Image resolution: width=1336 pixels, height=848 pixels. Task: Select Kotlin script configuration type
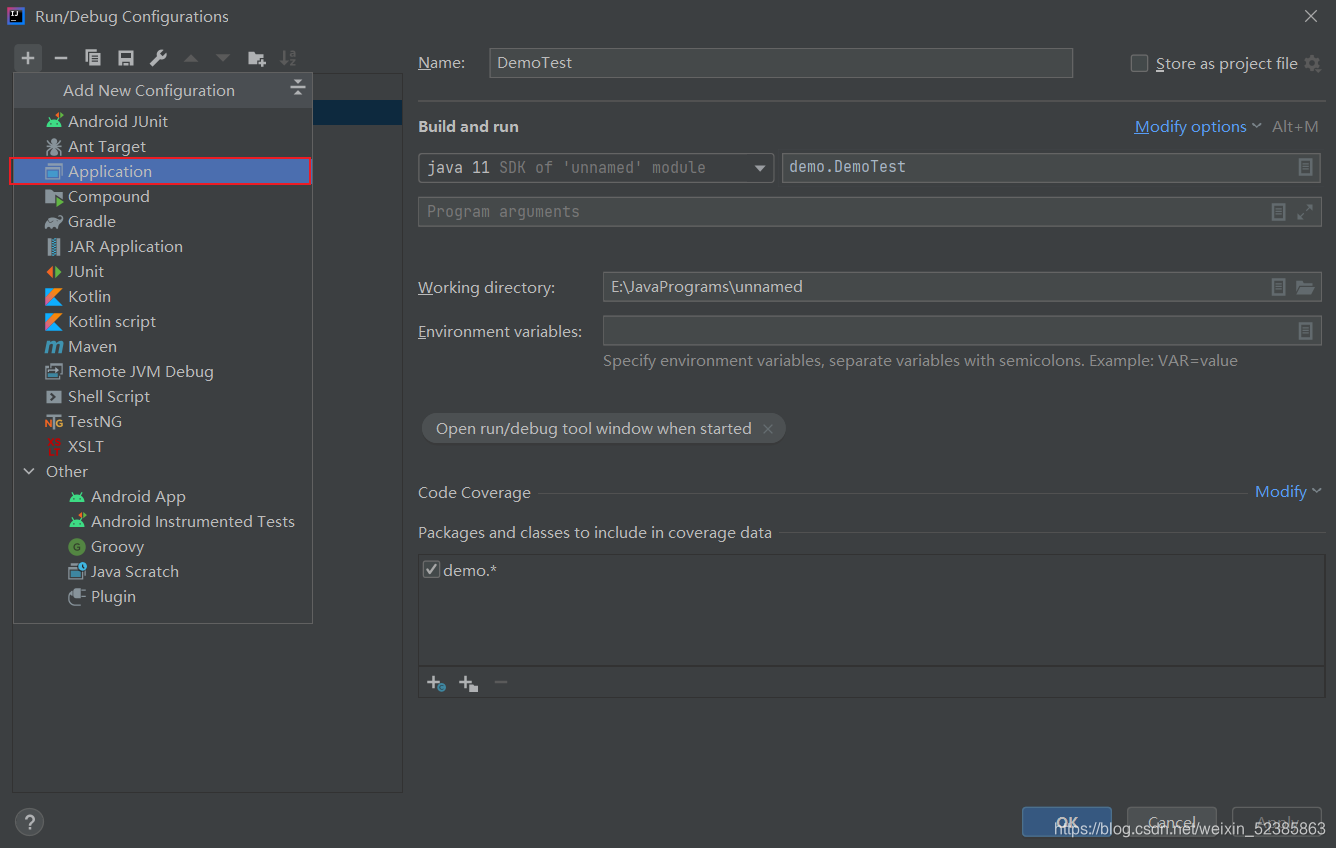[163, 321]
